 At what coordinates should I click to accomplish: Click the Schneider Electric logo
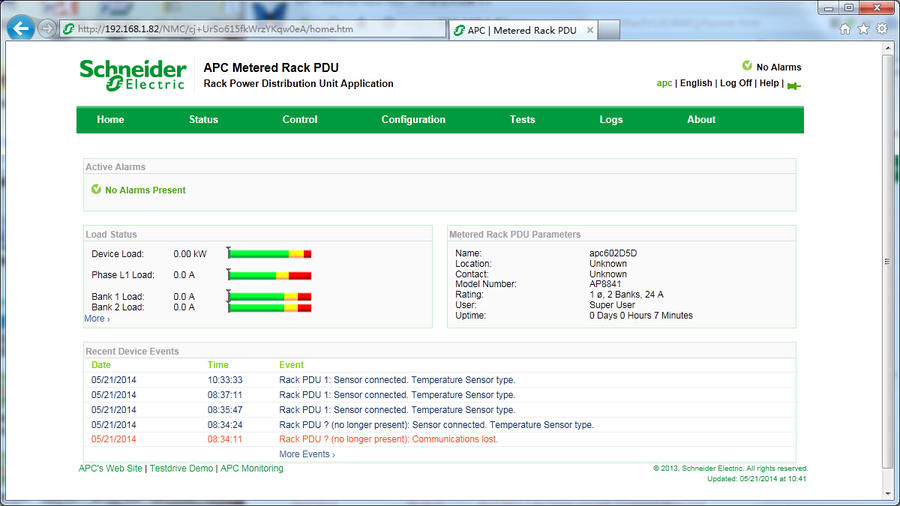click(133, 75)
